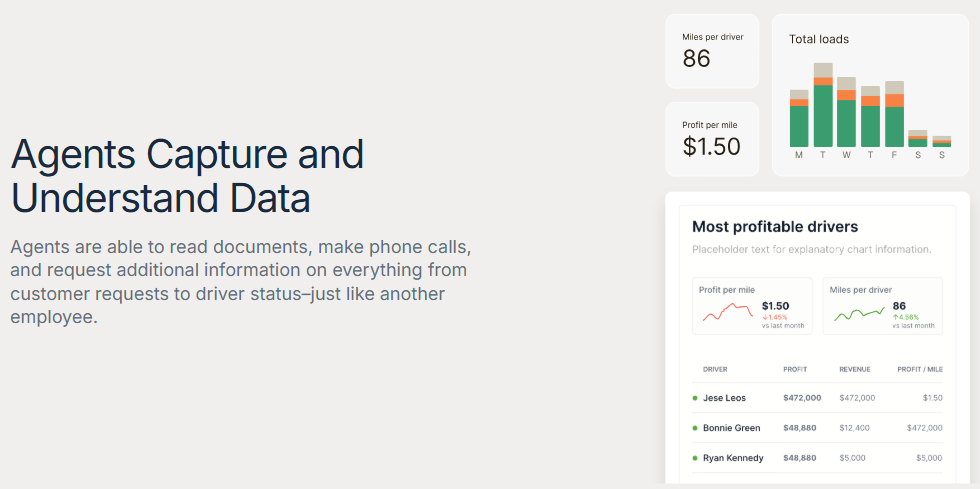
Task: Click the green up arrow showing 4.58%
Action: (895, 317)
